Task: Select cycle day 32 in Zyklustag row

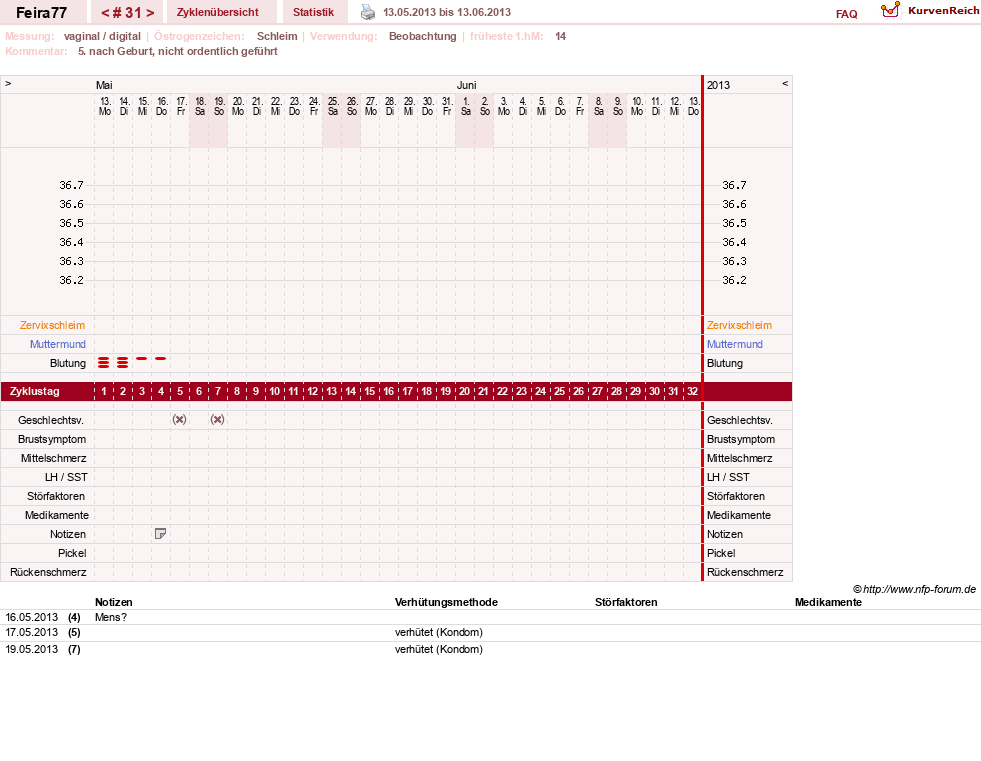Action: coord(692,391)
